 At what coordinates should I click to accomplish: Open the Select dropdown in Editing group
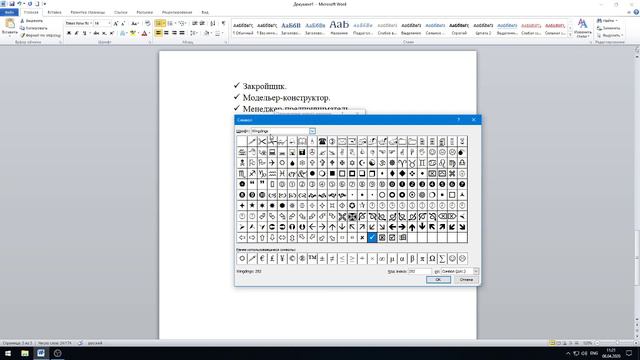(x=609, y=36)
